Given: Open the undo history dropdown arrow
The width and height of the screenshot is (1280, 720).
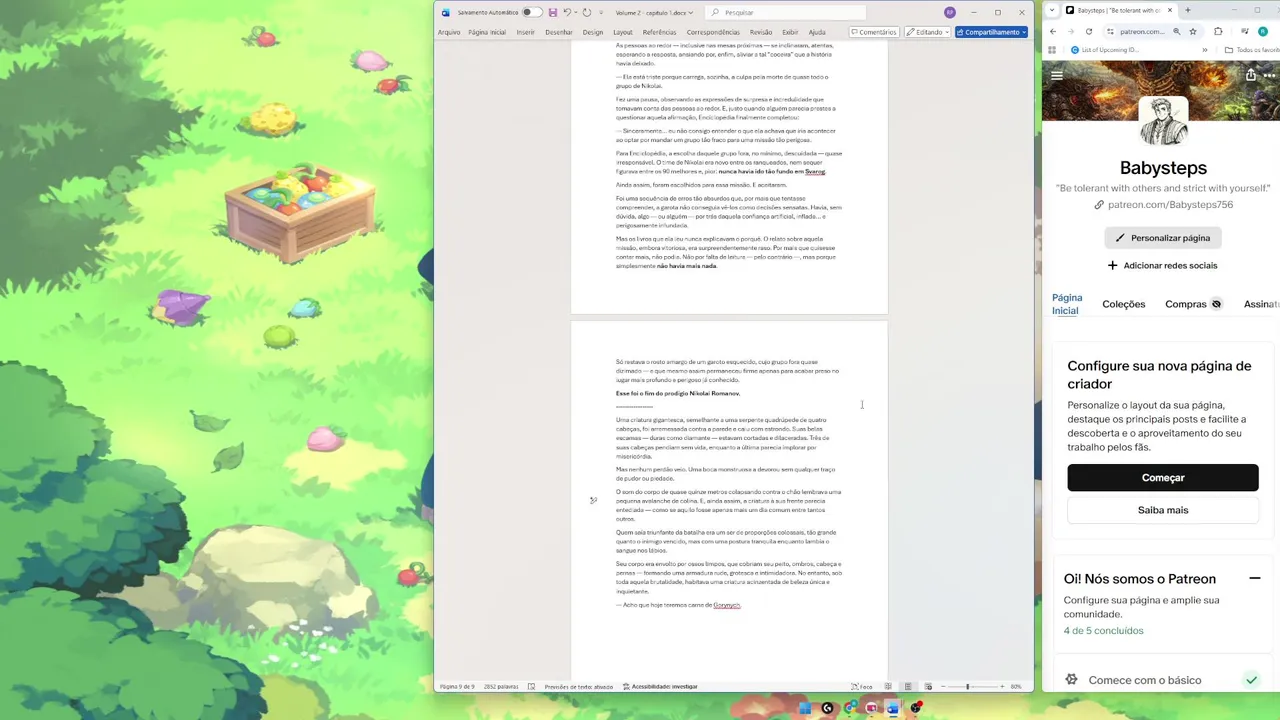Looking at the screenshot, I should coord(576,12).
